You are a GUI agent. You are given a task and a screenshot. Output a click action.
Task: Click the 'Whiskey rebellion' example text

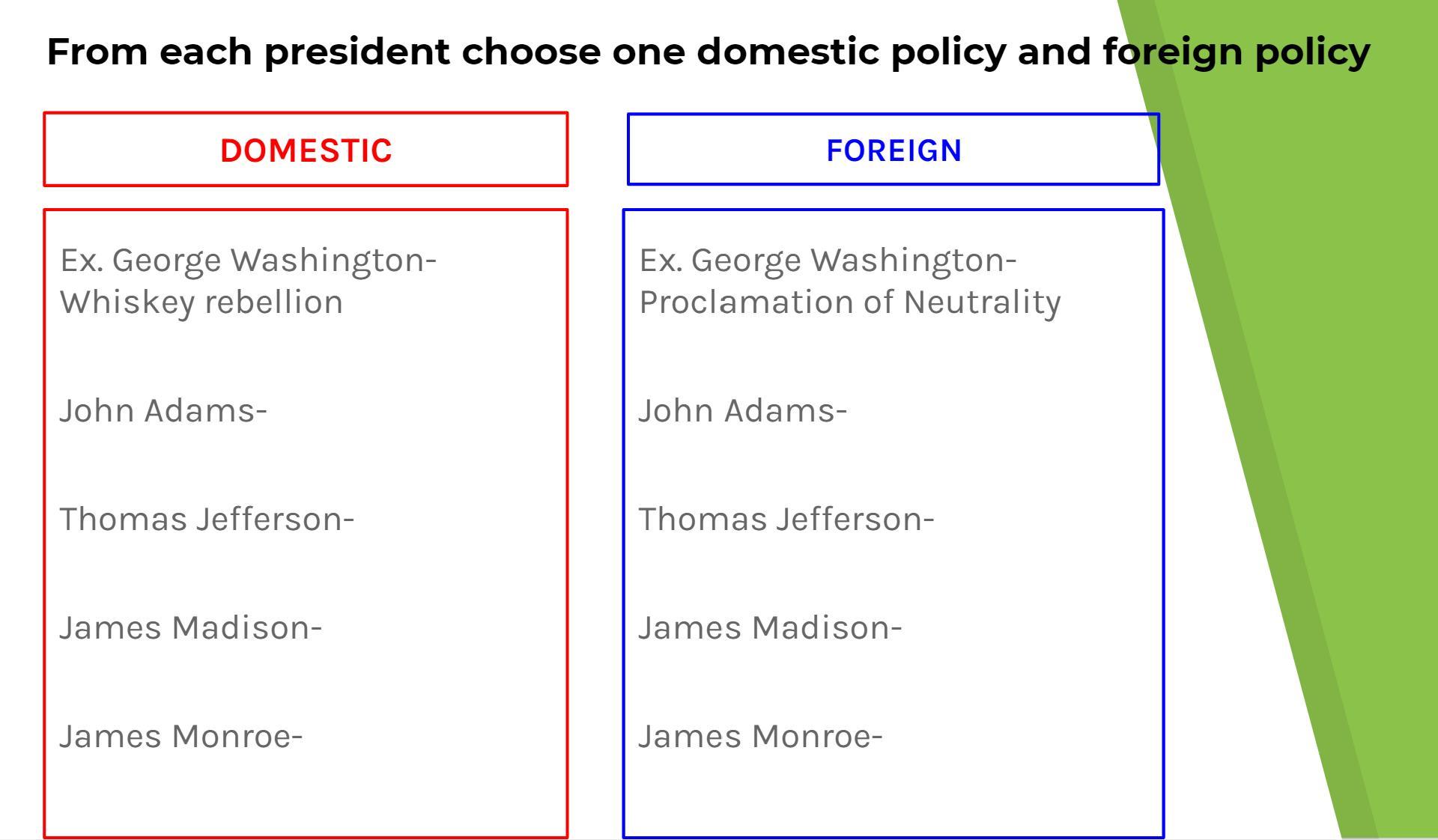pyautogui.click(x=201, y=302)
